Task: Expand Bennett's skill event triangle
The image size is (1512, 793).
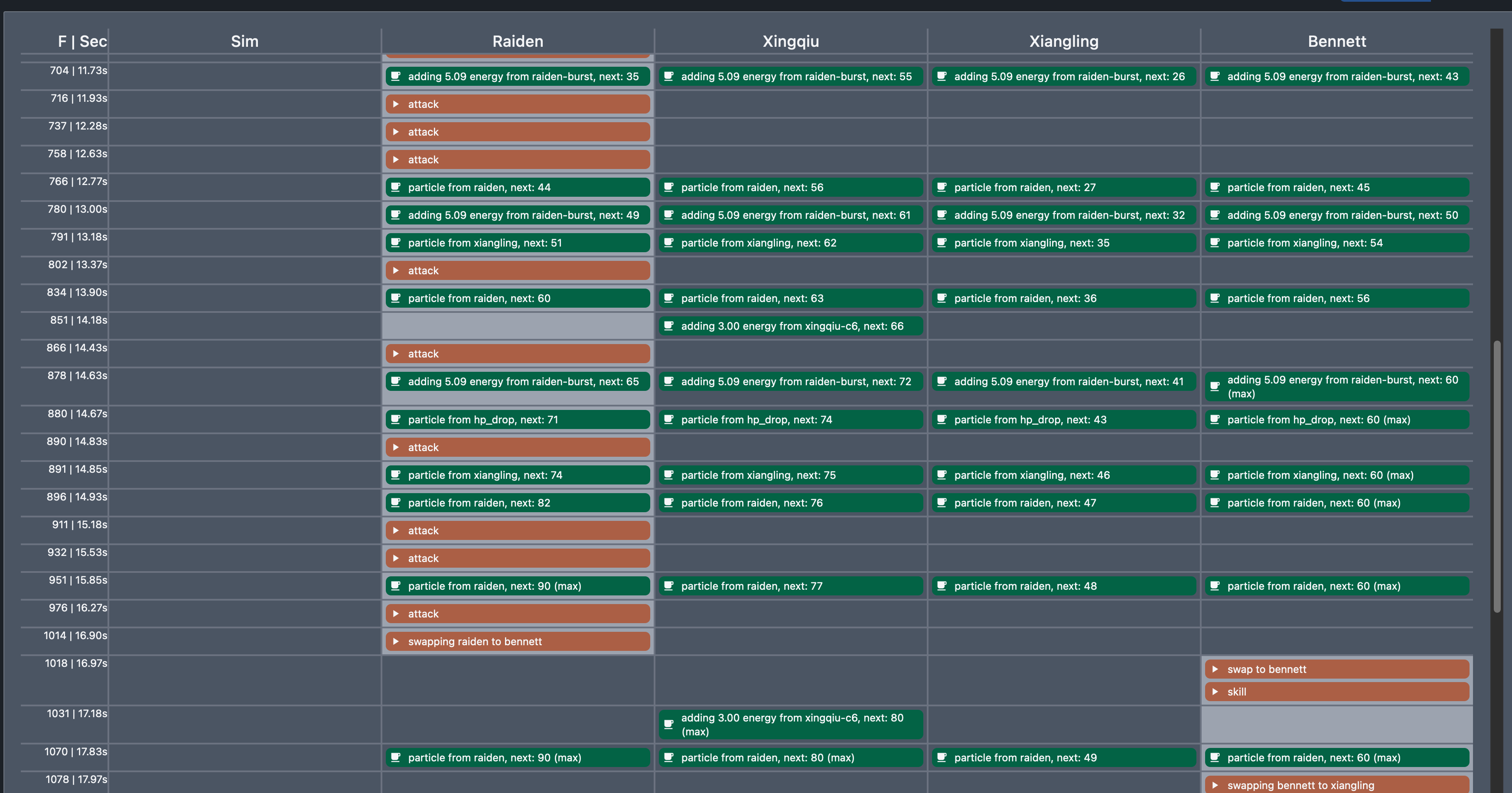Action: coord(1215,692)
